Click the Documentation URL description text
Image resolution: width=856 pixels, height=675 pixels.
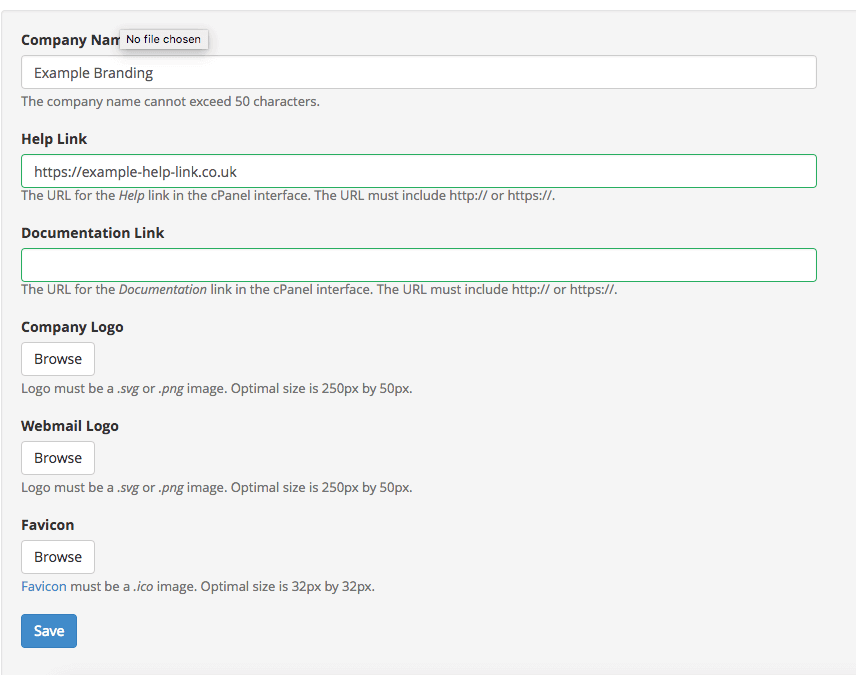tap(319, 289)
